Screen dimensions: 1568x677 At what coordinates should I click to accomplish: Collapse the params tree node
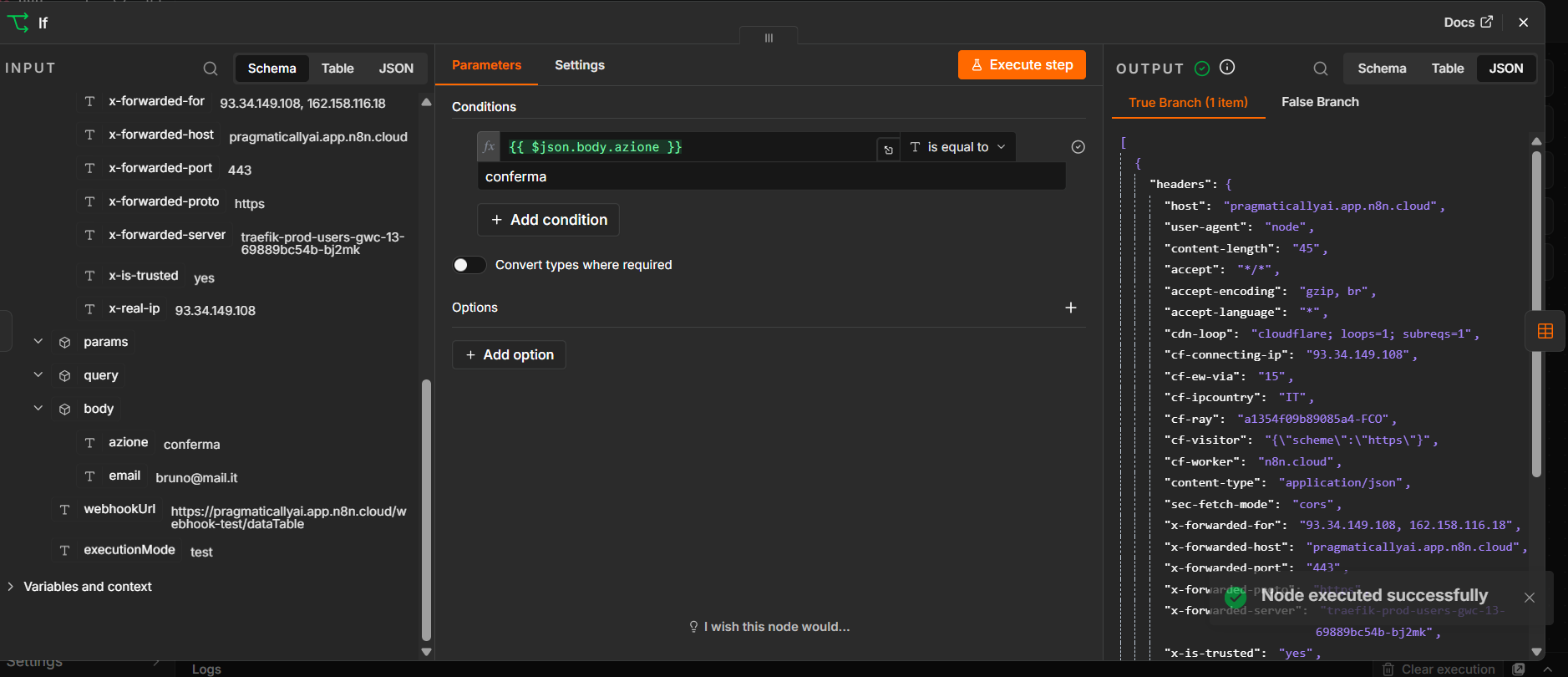pos(38,341)
